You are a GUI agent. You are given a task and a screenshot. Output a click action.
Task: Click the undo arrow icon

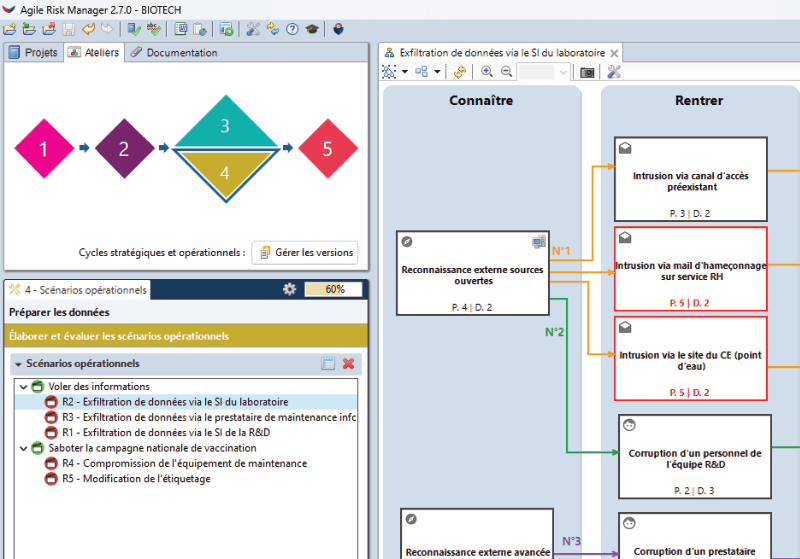(88, 29)
